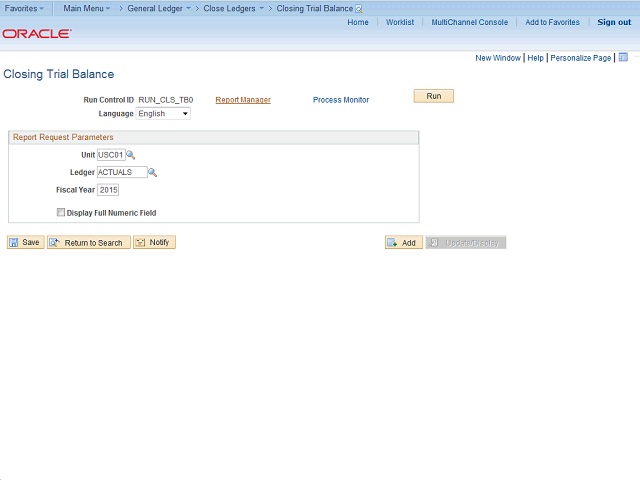Image resolution: width=640 pixels, height=480 pixels.
Task: Open MultiChannel Console link
Action: pos(469,22)
